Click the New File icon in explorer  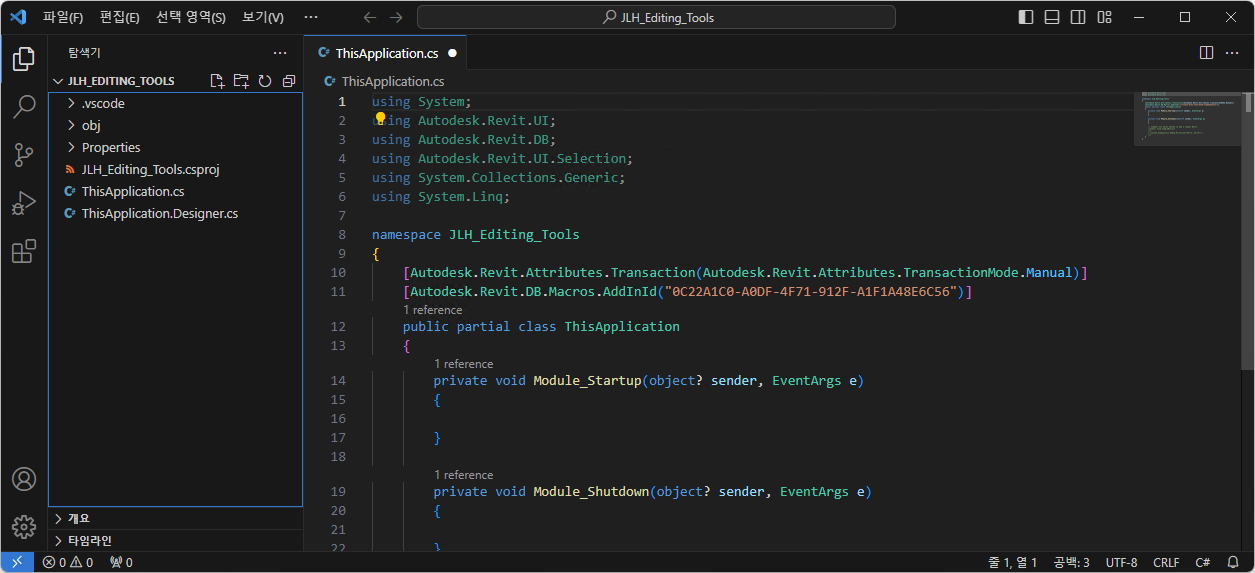pos(217,81)
